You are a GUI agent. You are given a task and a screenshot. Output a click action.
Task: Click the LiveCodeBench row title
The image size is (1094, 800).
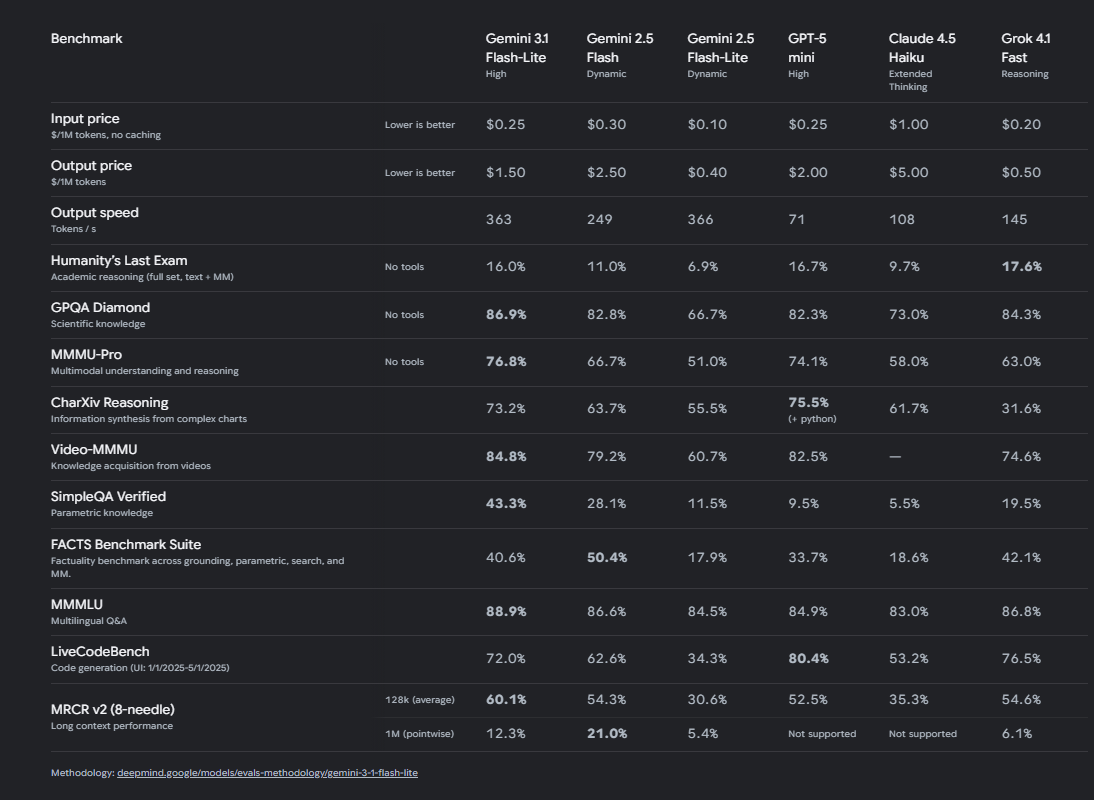point(100,651)
